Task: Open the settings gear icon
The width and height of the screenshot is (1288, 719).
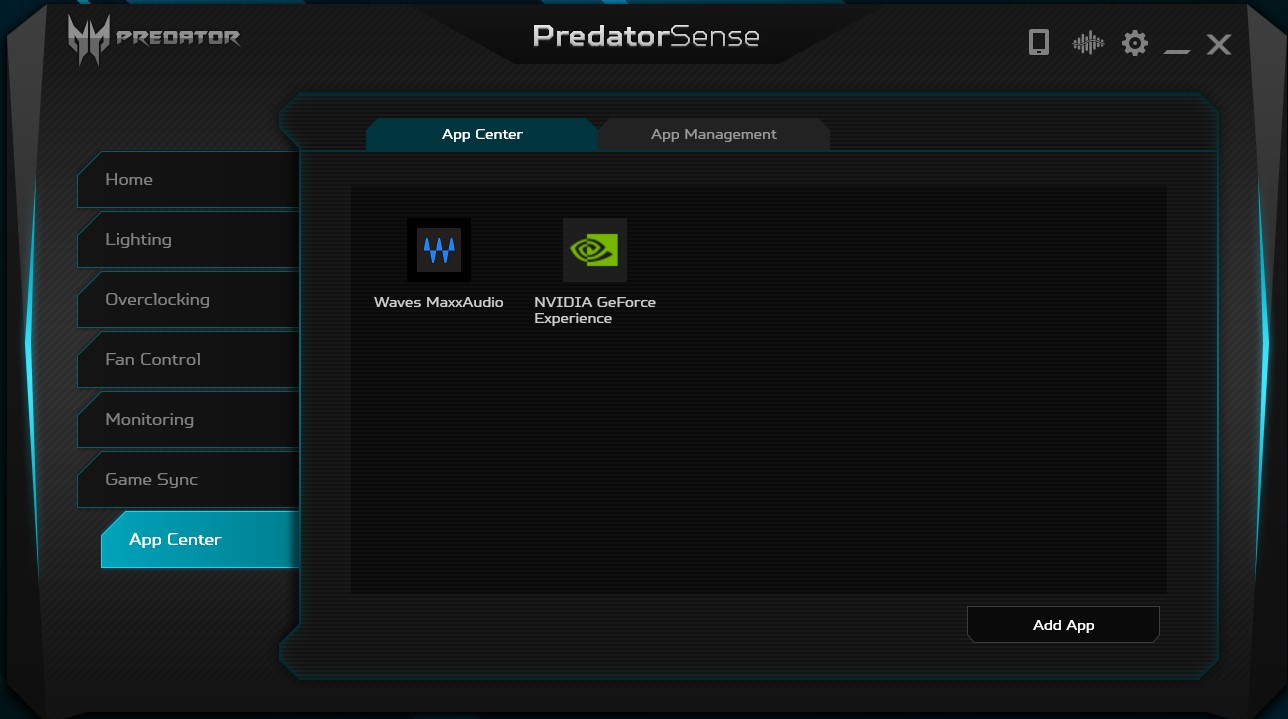Action: point(1135,43)
